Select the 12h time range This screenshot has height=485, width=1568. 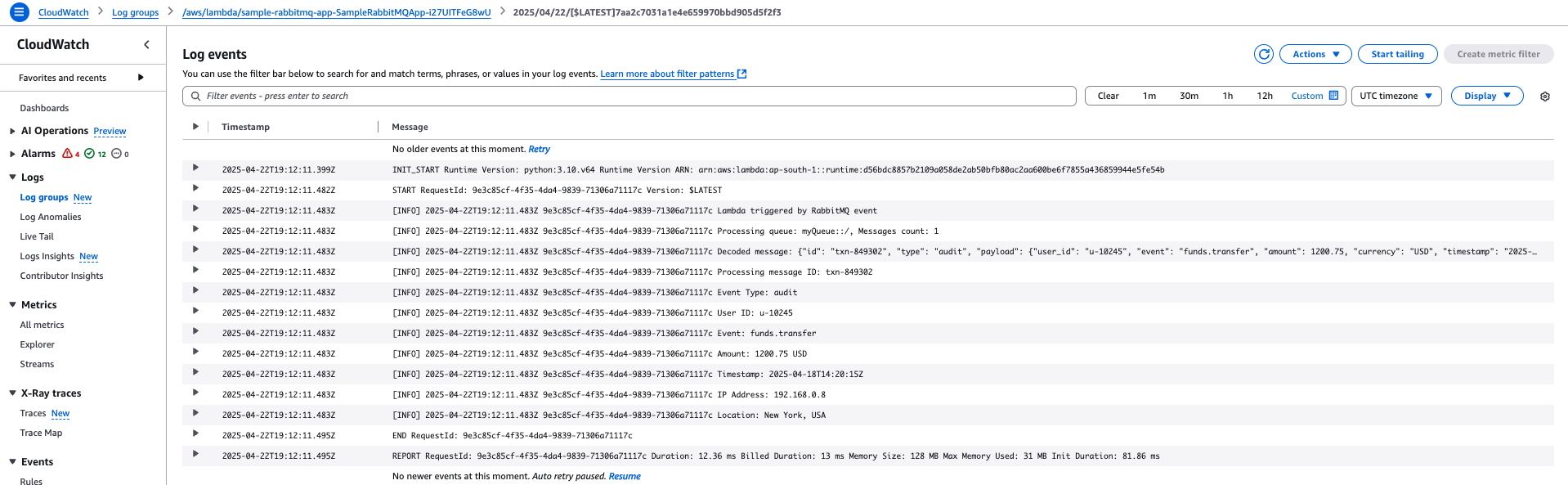point(1264,96)
